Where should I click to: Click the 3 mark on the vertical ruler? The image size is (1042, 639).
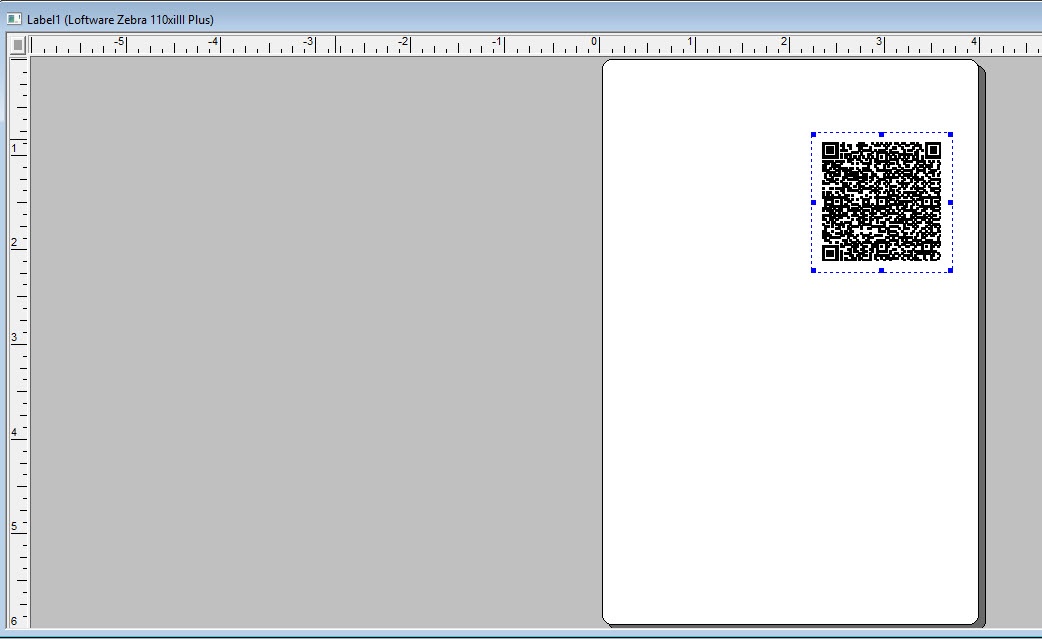pos(14,337)
